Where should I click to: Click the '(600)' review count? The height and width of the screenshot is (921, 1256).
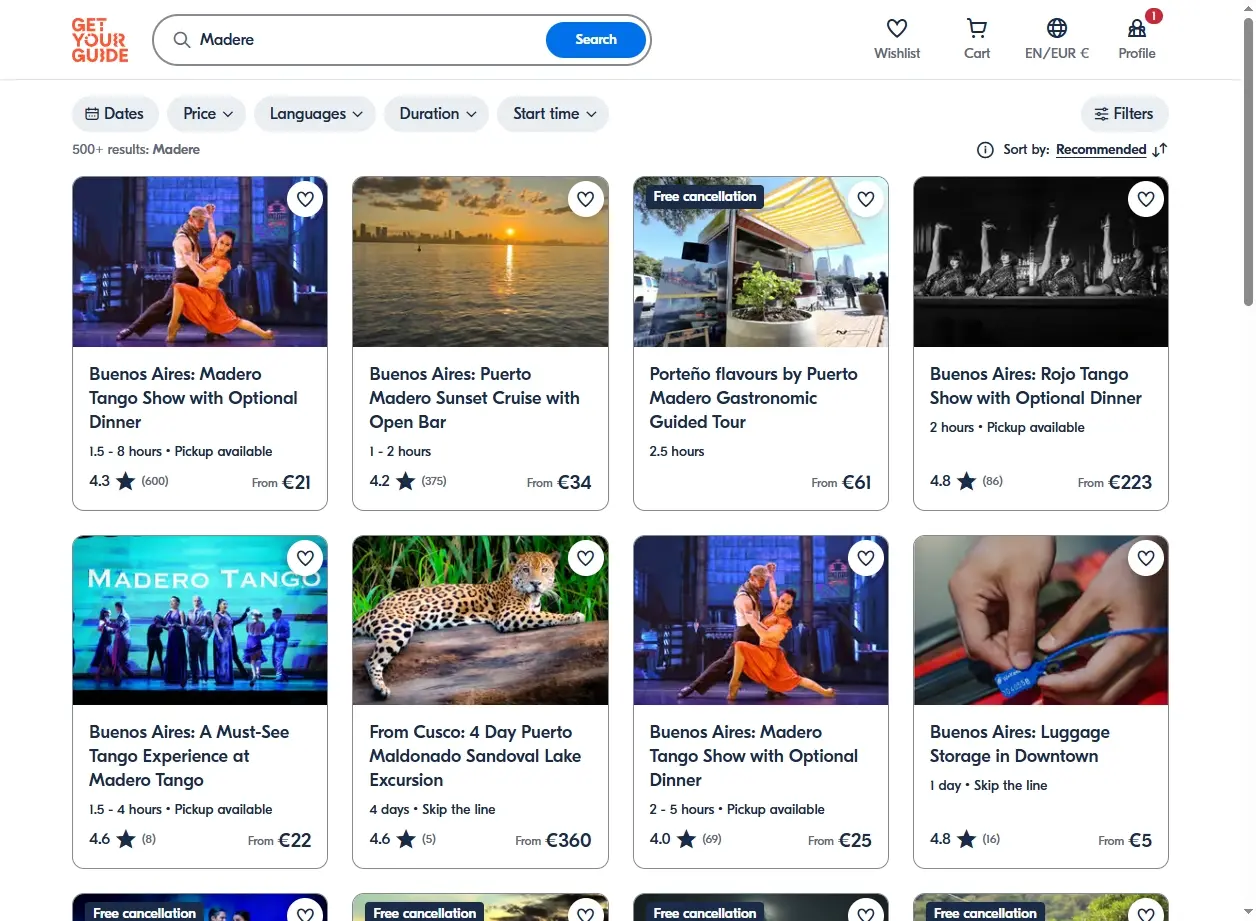coord(155,481)
